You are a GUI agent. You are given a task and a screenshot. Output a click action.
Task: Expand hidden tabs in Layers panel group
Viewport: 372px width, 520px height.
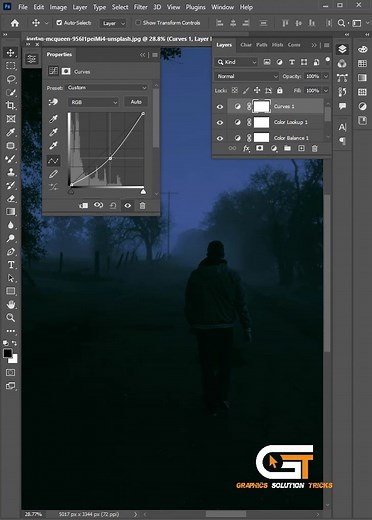pos(314,45)
